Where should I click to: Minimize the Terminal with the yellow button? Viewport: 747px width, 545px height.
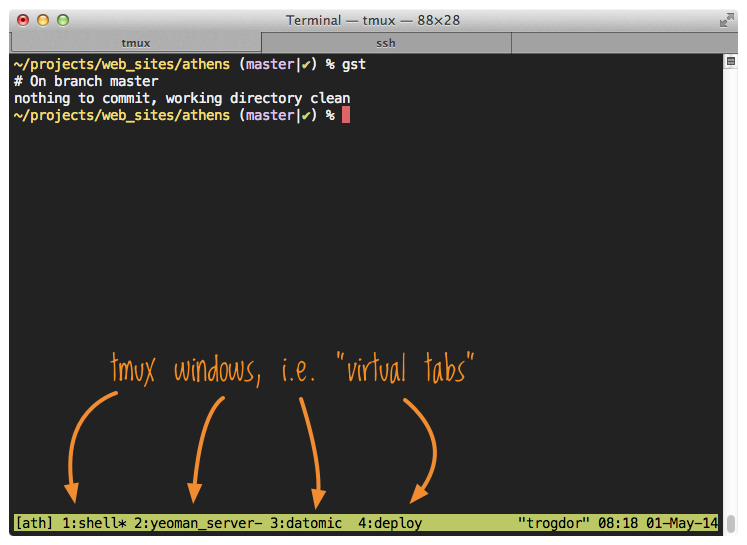point(43,20)
